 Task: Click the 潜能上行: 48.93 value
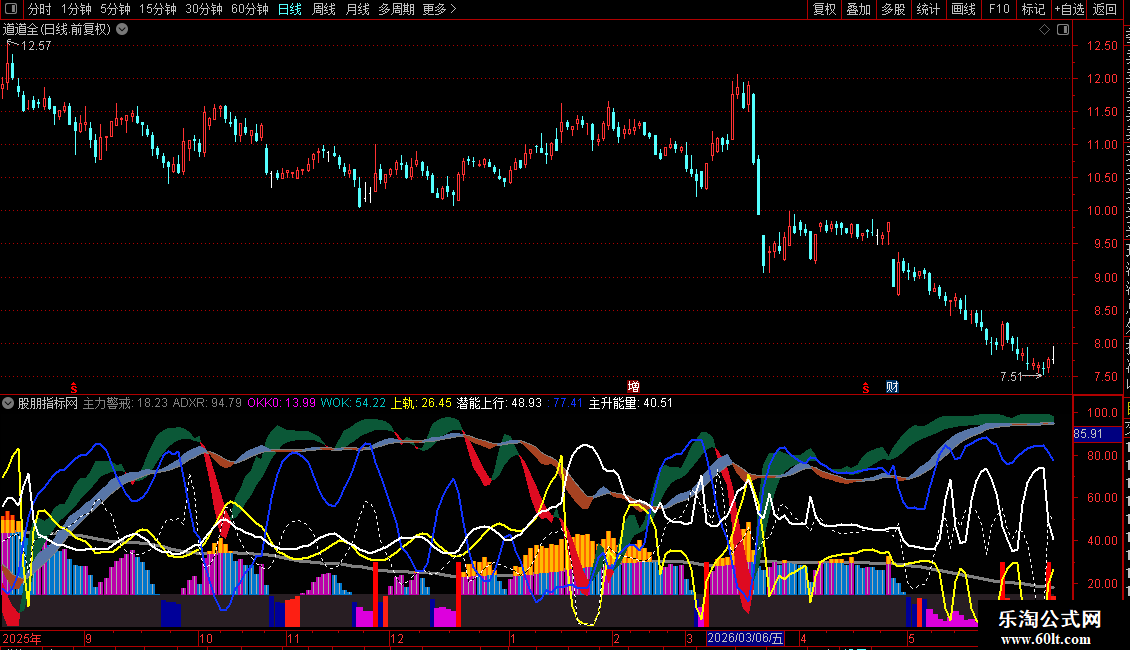499,403
